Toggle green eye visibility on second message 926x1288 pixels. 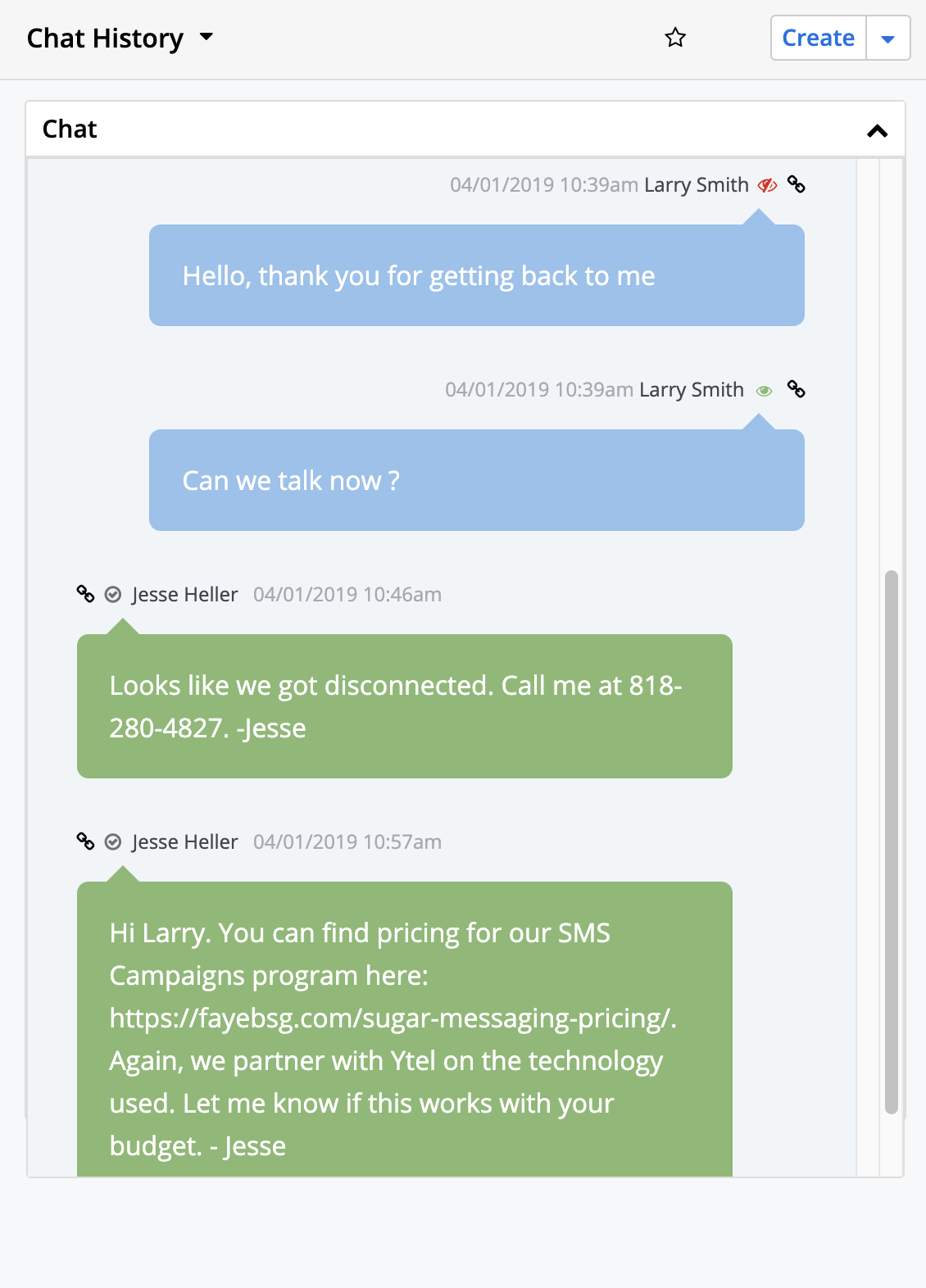[764, 391]
